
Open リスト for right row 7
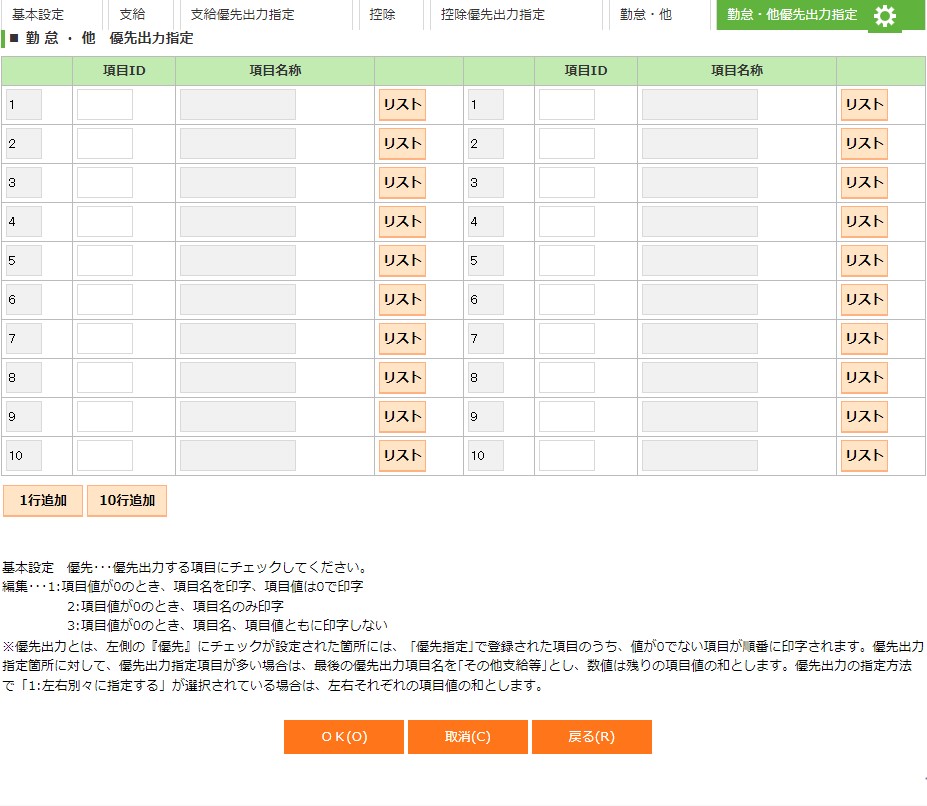[864, 339]
